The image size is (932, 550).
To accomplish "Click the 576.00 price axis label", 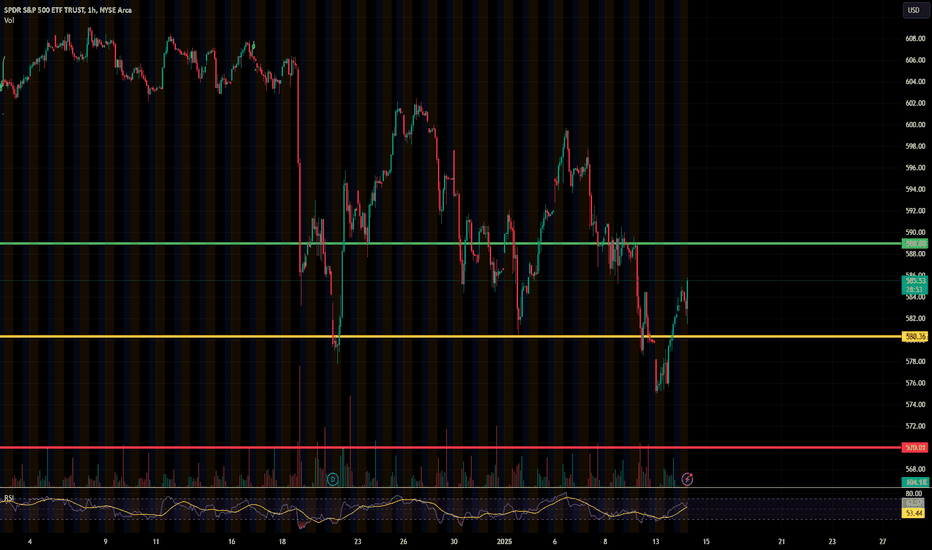I will (x=915, y=383).
